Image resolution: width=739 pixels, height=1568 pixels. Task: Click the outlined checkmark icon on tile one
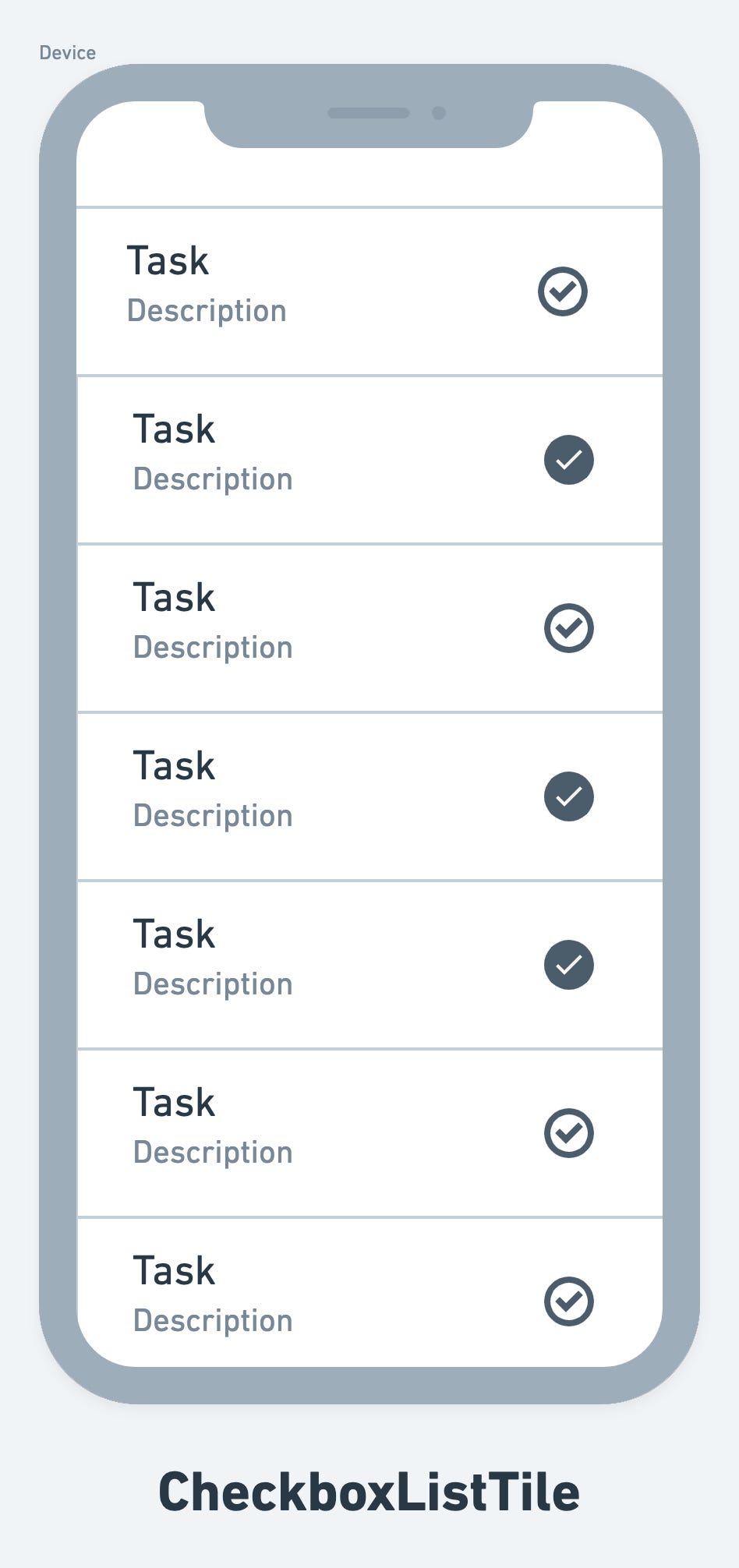[x=564, y=291]
